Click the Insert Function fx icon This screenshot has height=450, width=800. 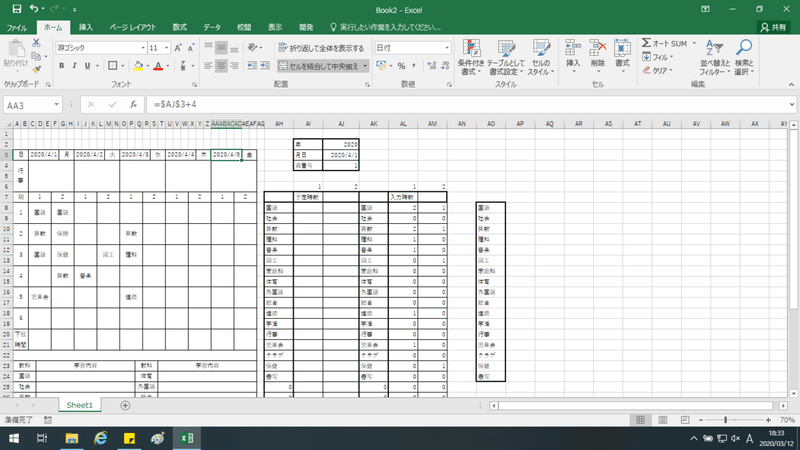coord(133,104)
